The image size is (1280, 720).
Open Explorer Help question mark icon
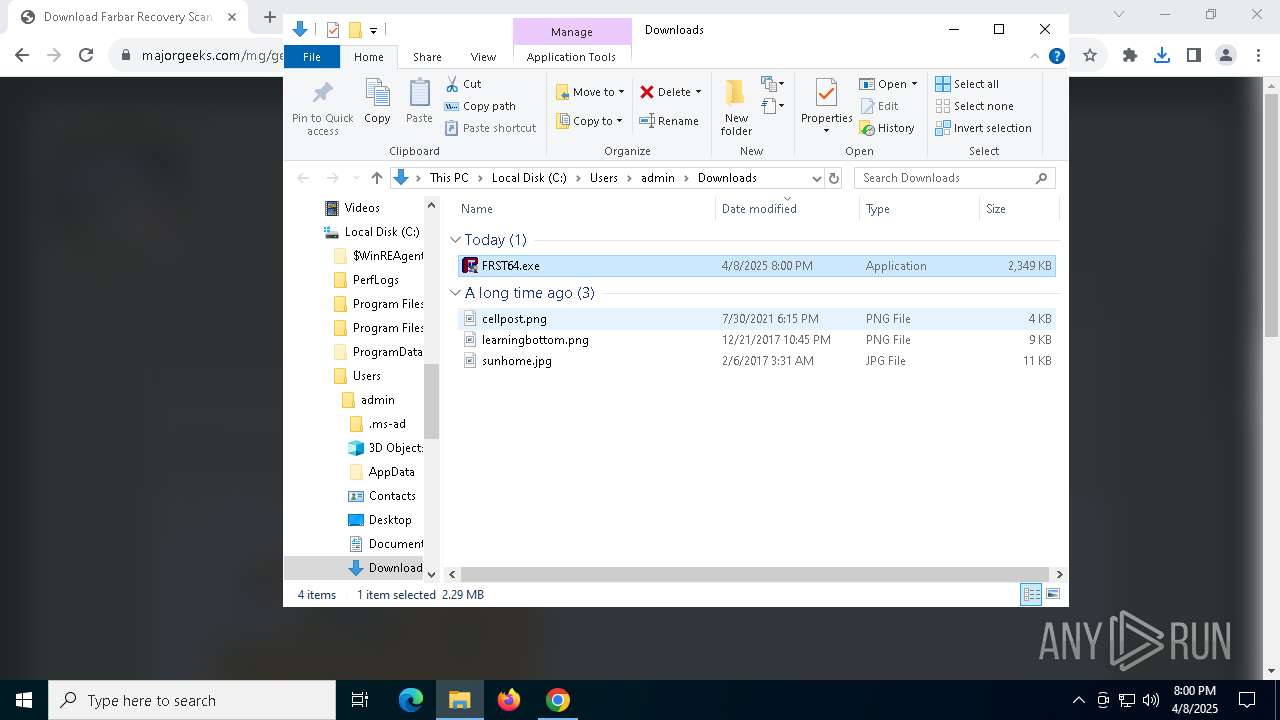click(1056, 56)
